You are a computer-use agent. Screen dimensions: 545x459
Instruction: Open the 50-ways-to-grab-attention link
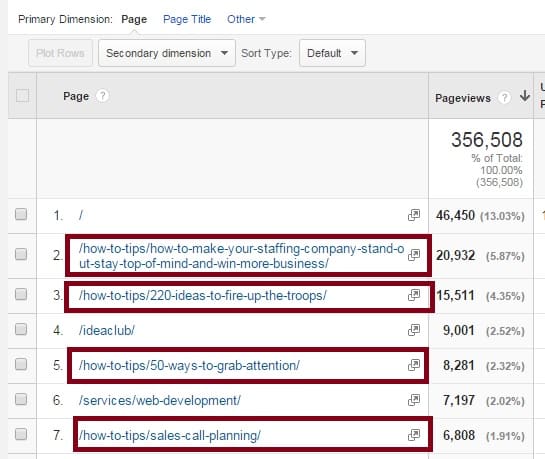click(x=189, y=366)
